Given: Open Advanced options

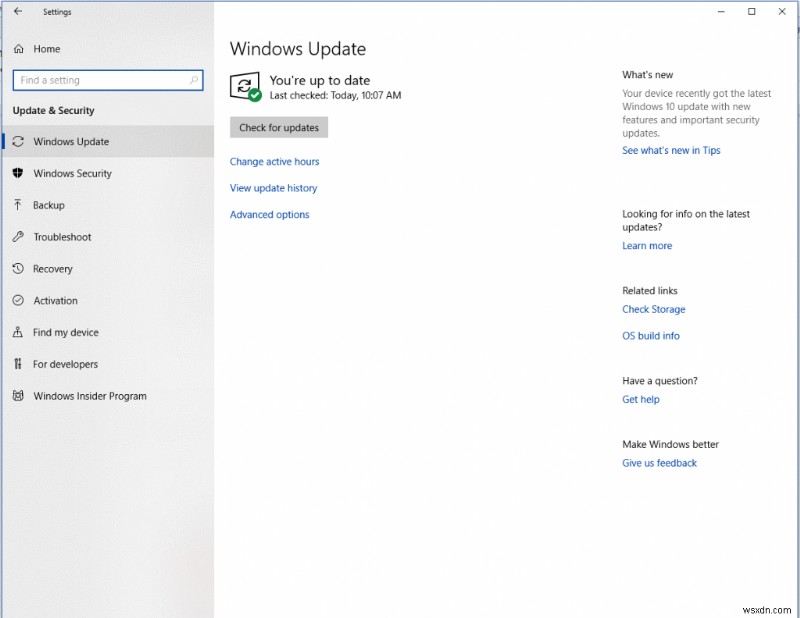Looking at the screenshot, I should tap(269, 214).
